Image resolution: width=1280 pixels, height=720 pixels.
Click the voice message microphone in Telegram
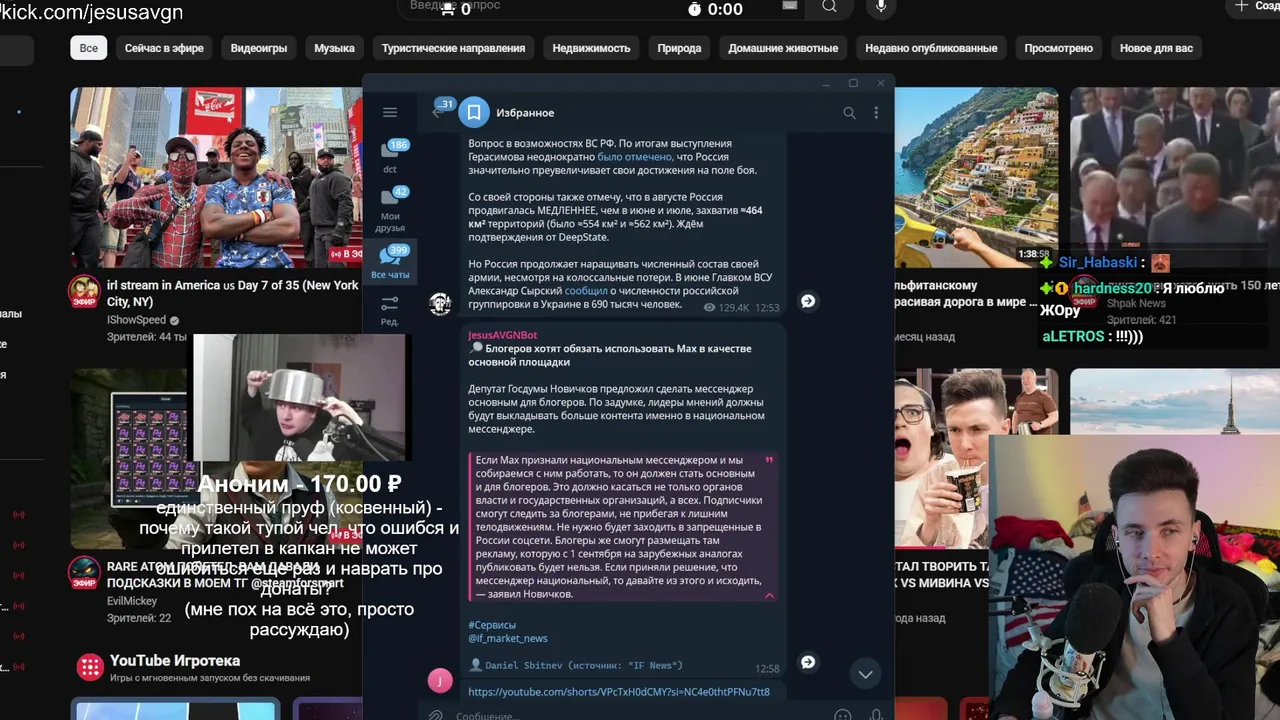click(x=876, y=714)
